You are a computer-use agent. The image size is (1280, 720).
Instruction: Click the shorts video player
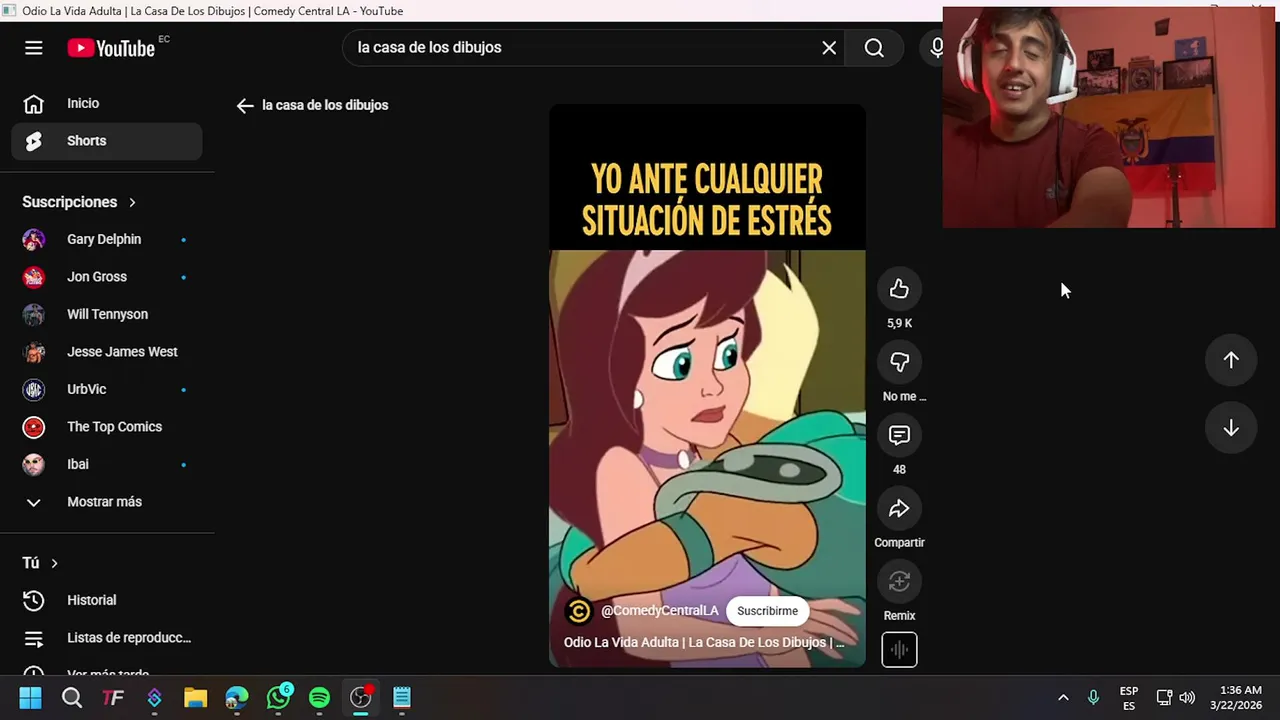707,385
